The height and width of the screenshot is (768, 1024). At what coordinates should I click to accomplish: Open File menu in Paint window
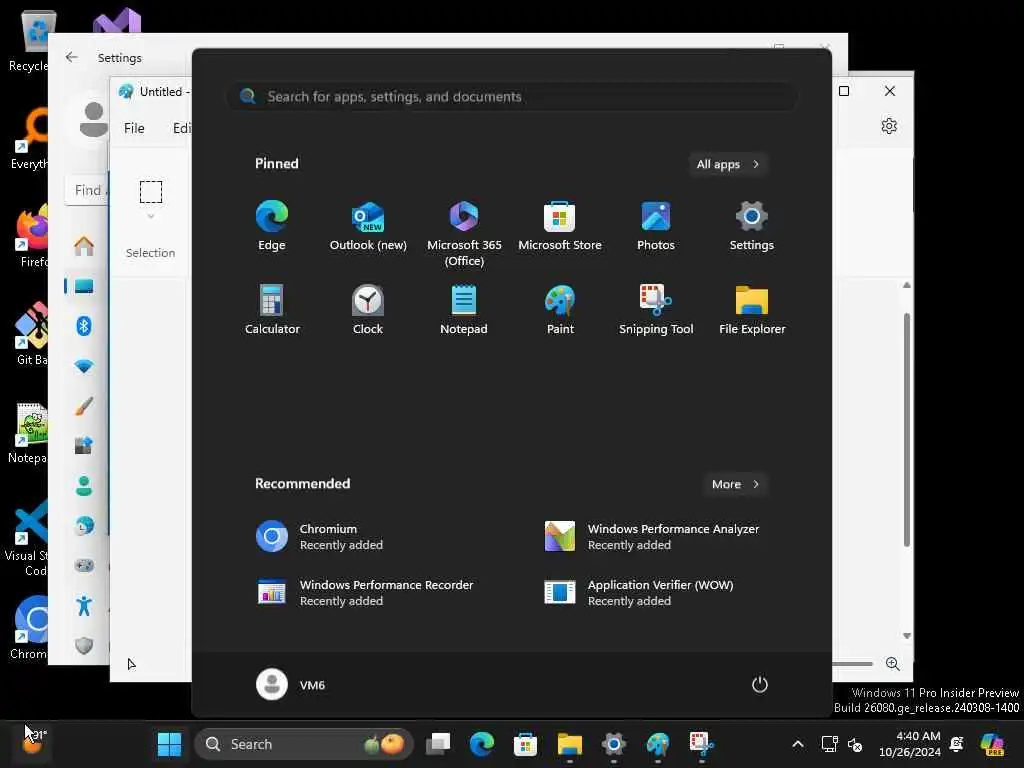click(134, 128)
